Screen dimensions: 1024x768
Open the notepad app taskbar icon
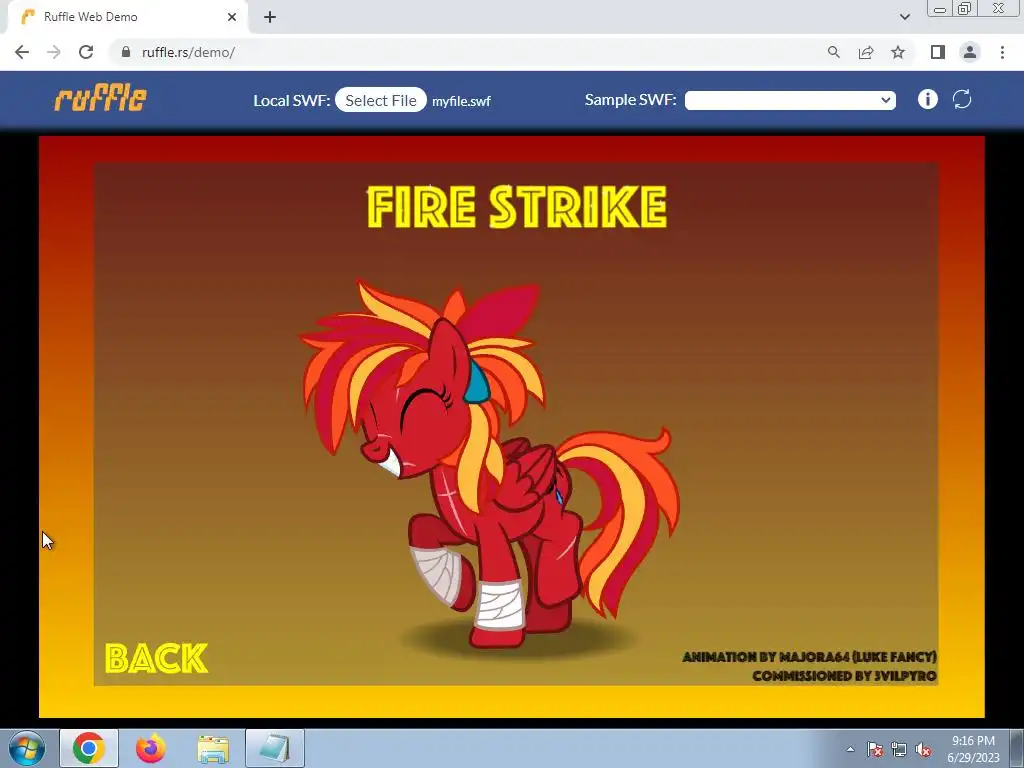pyautogui.click(x=275, y=748)
